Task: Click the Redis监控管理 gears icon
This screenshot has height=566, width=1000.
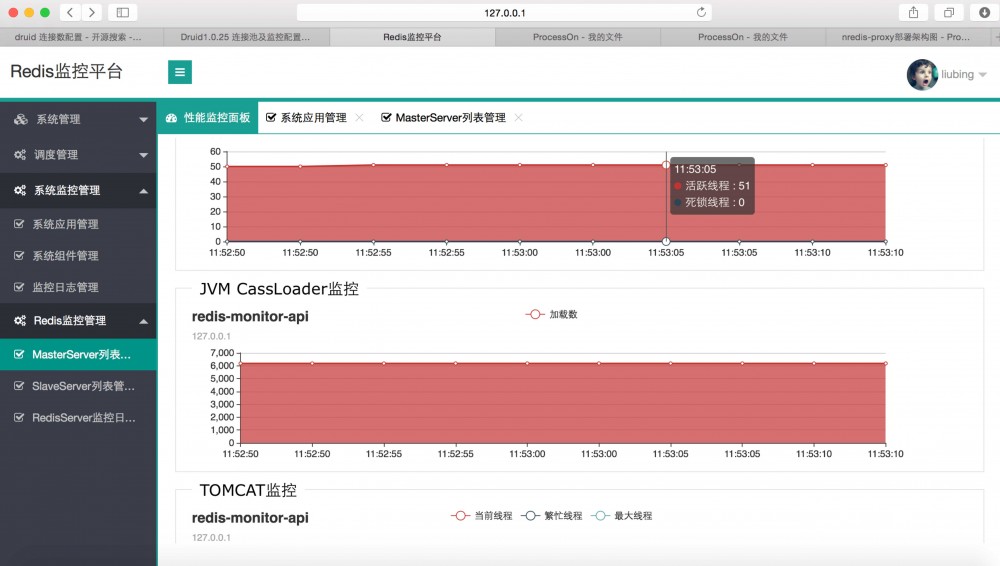Action: click(20, 320)
